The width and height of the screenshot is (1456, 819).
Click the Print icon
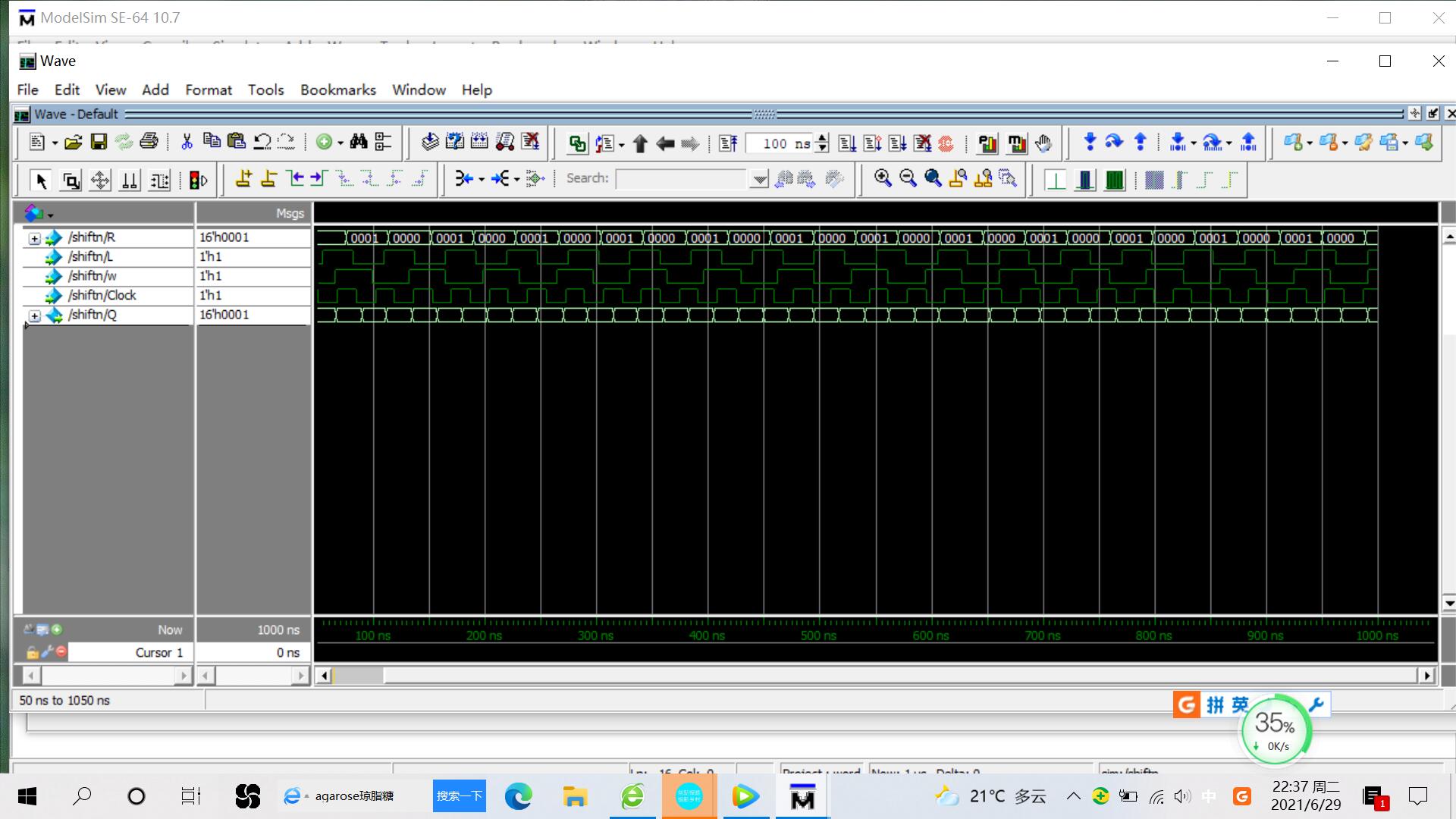149,142
